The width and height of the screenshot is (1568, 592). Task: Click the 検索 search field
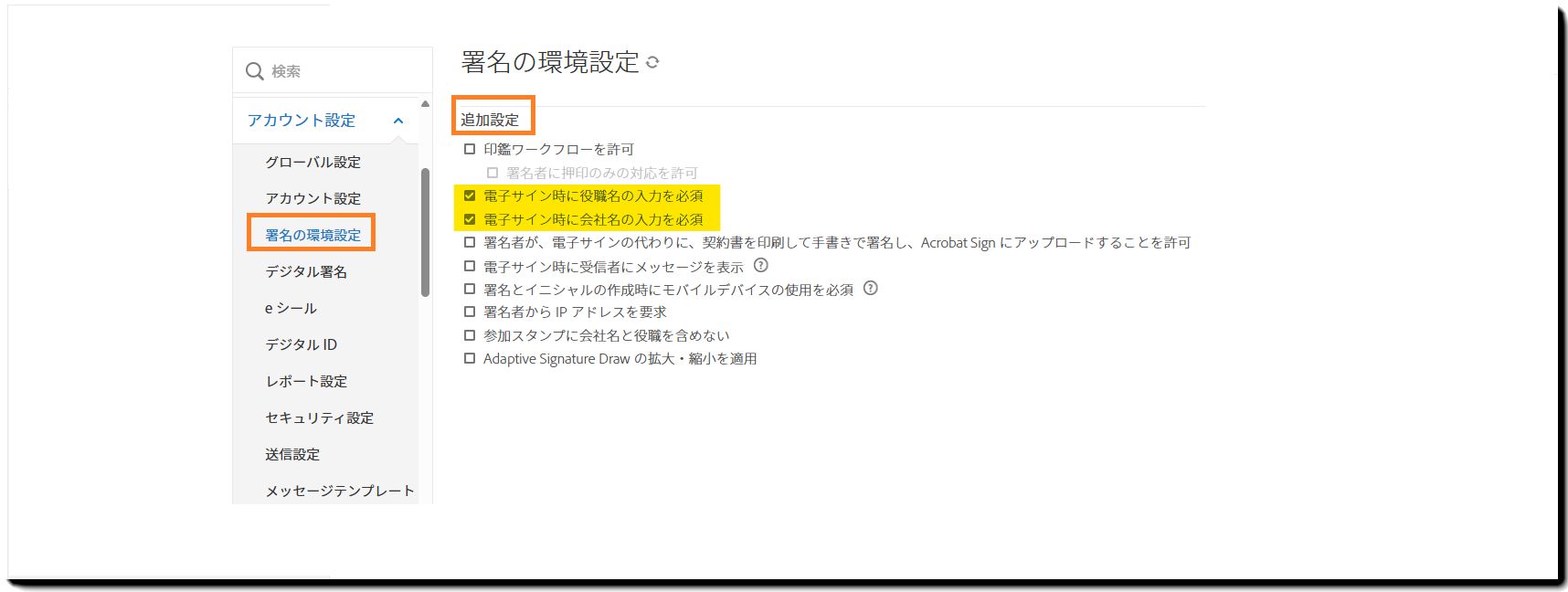(x=333, y=70)
